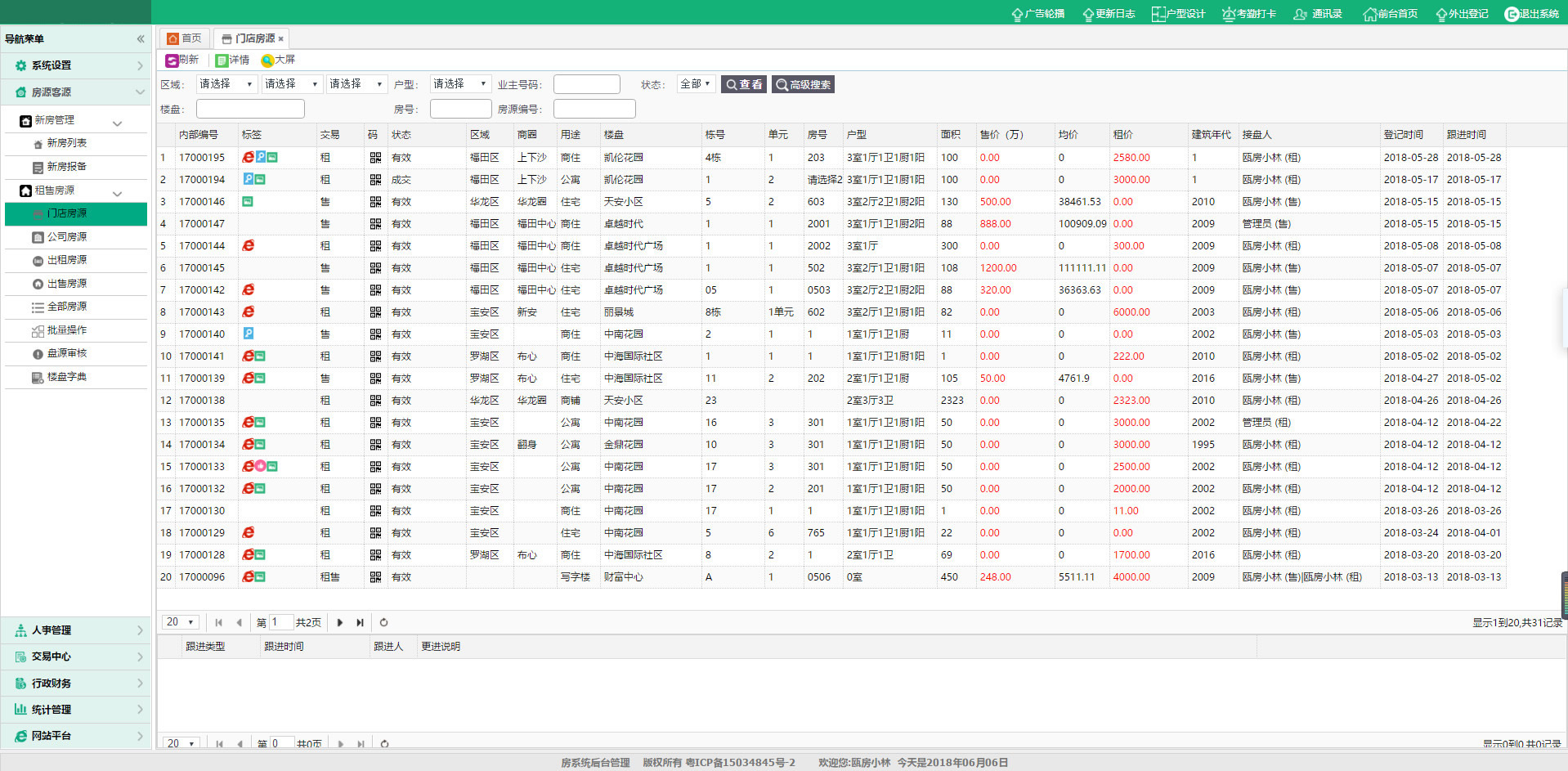Expand 行政财务 in the navigation menu

pos(75,684)
